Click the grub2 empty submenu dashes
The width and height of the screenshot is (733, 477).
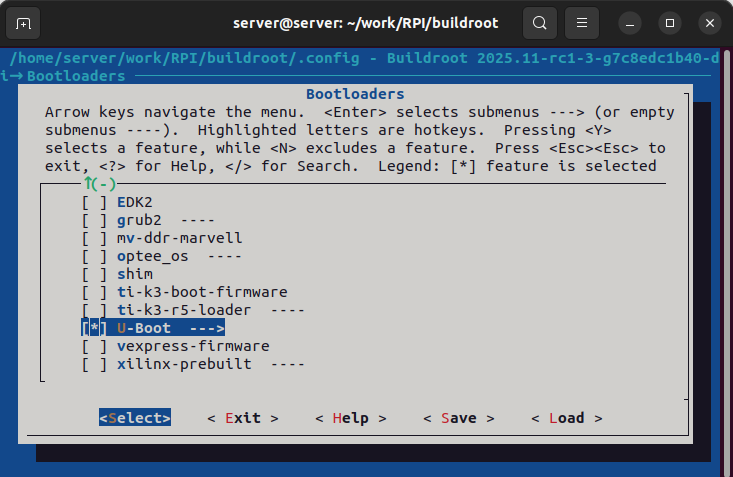coord(197,220)
